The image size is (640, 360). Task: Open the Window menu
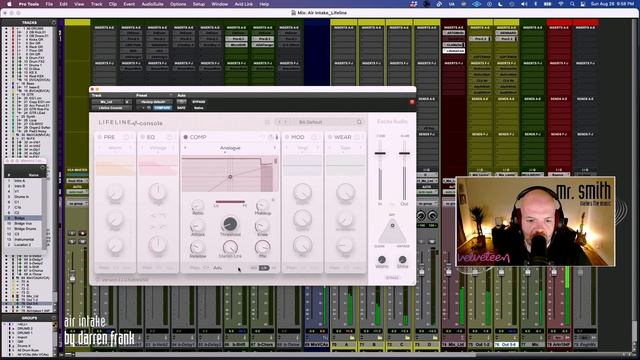[220, 4]
